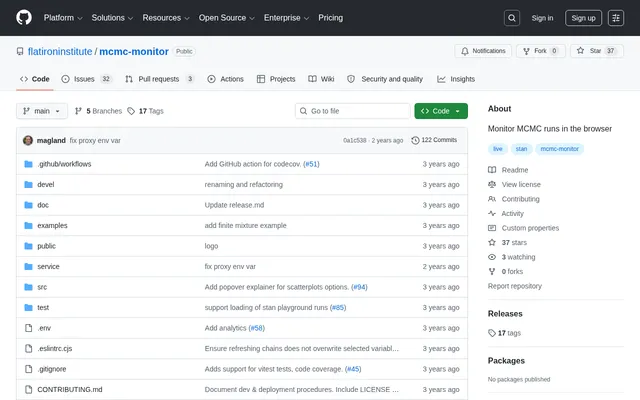
Task: Click the watching eye icon
Action: pyautogui.click(x=492, y=257)
